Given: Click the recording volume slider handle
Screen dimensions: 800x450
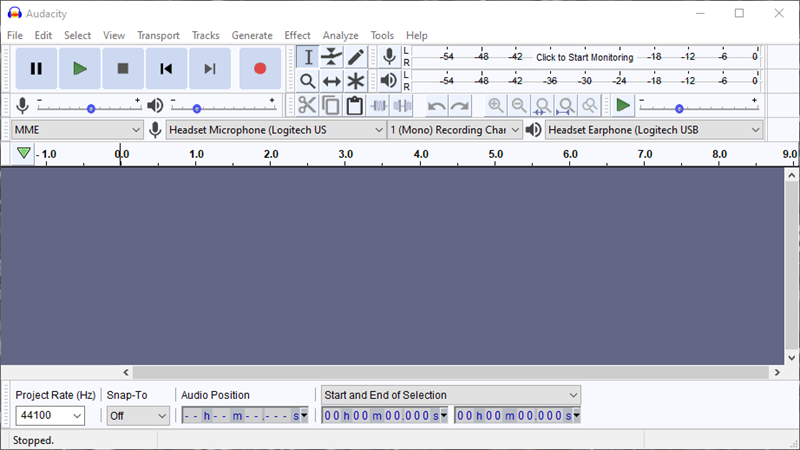Looking at the screenshot, I should pyautogui.click(x=91, y=109).
